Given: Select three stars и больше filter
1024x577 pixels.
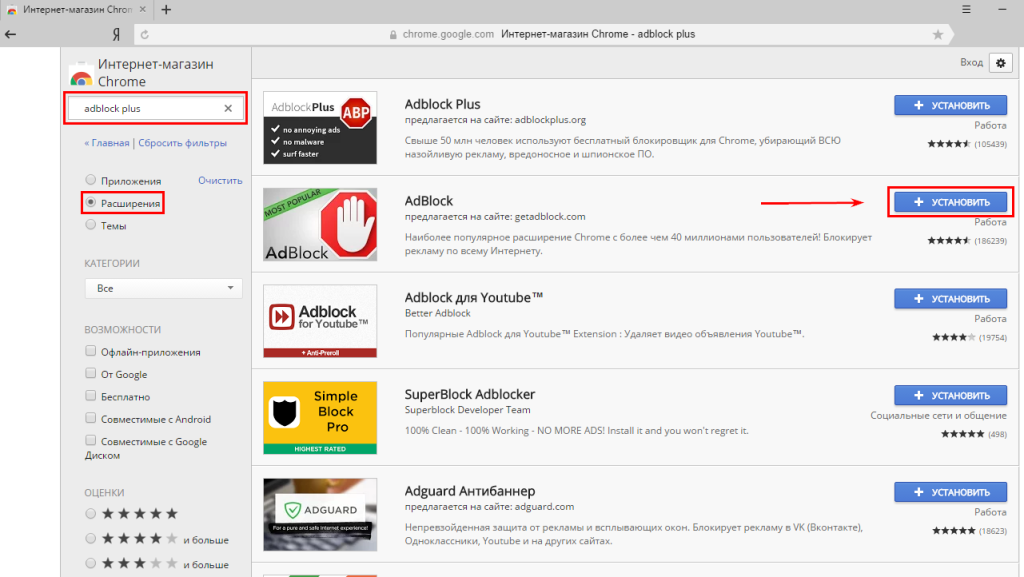Looking at the screenshot, I should coord(91,563).
